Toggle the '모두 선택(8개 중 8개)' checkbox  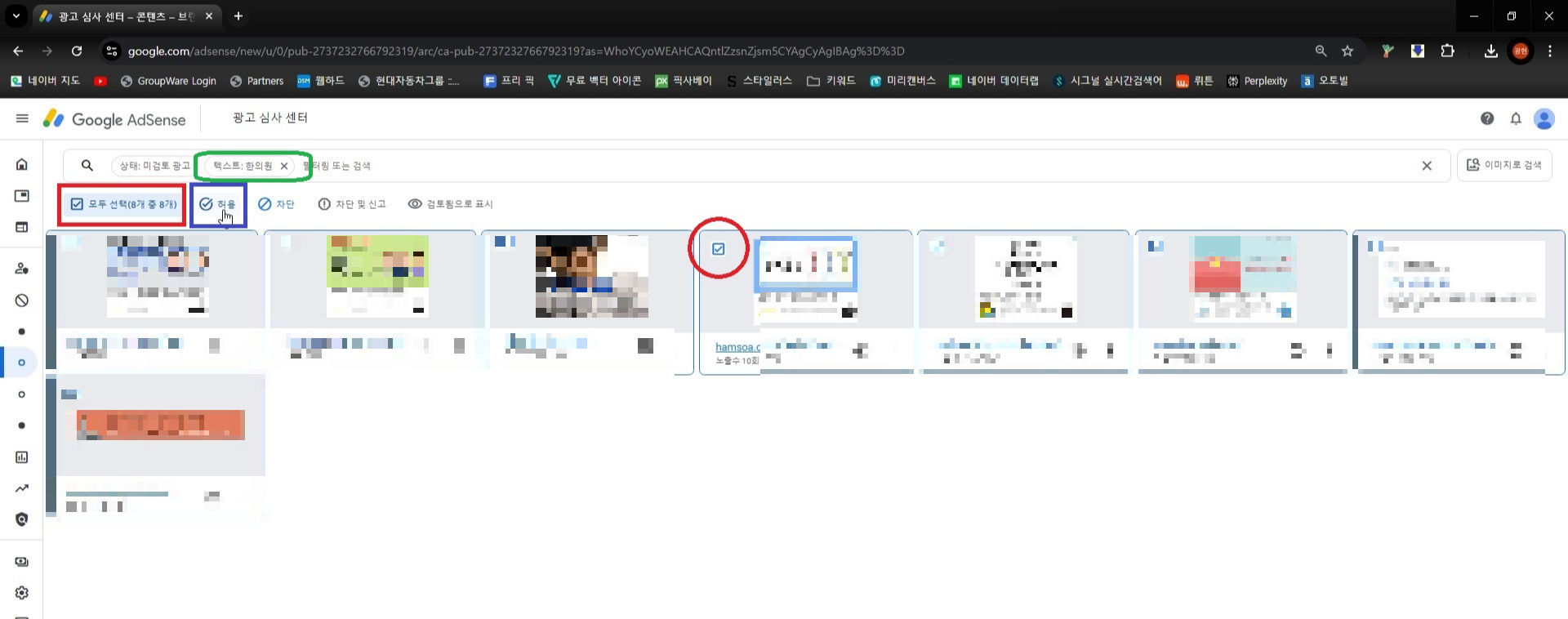pos(77,204)
